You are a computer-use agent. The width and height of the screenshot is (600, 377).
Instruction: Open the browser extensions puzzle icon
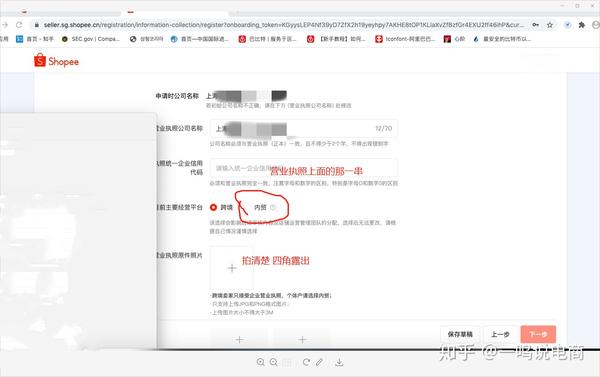point(582,25)
